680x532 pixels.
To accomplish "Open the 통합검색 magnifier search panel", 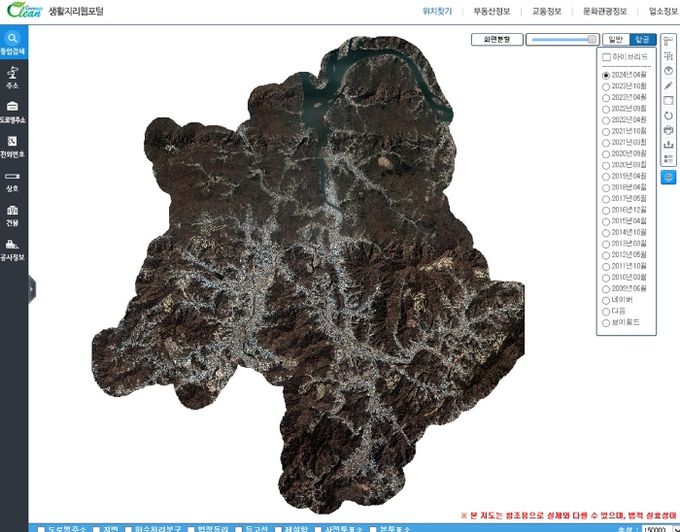I will pos(13,42).
